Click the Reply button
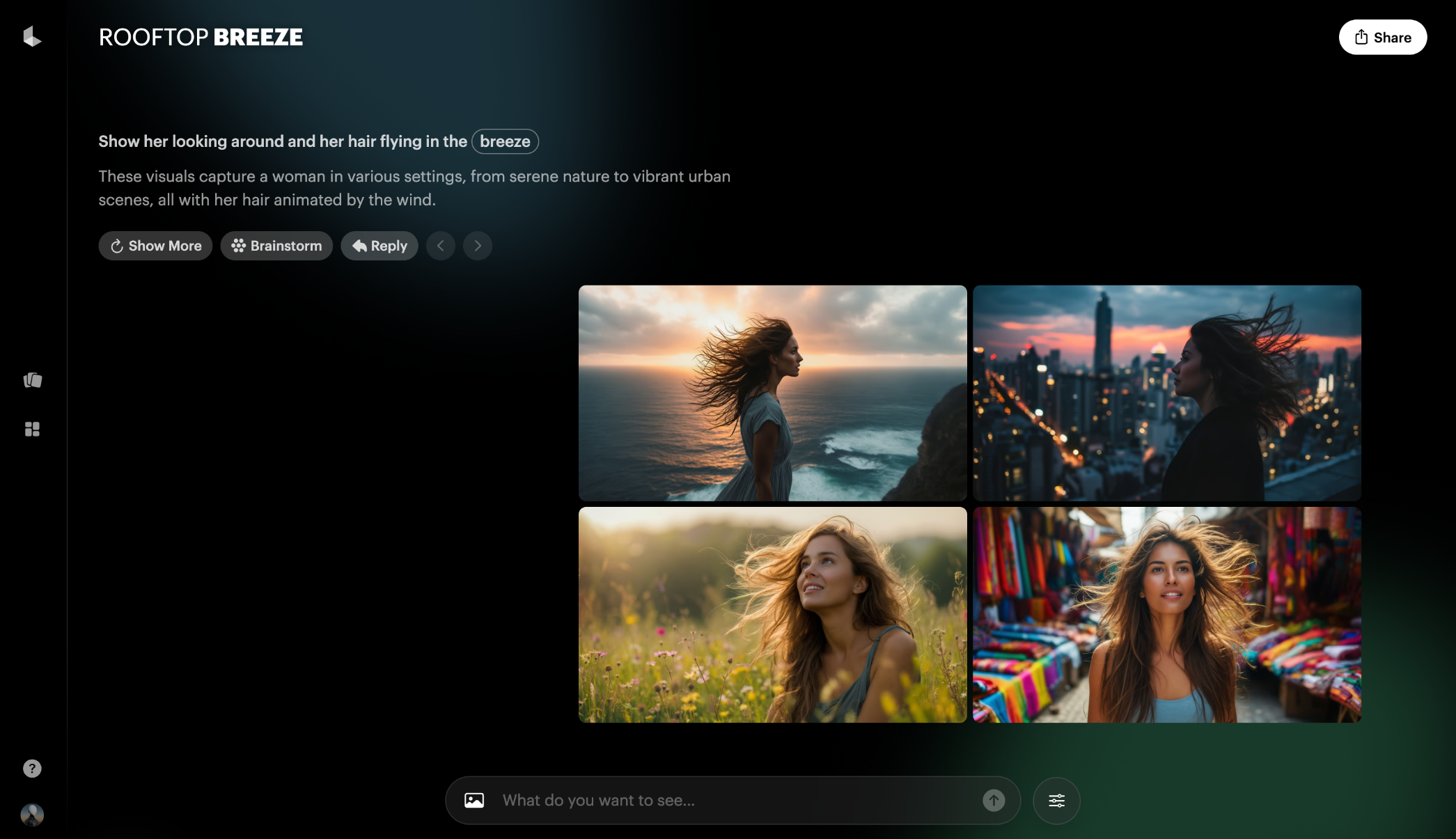 point(379,246)
